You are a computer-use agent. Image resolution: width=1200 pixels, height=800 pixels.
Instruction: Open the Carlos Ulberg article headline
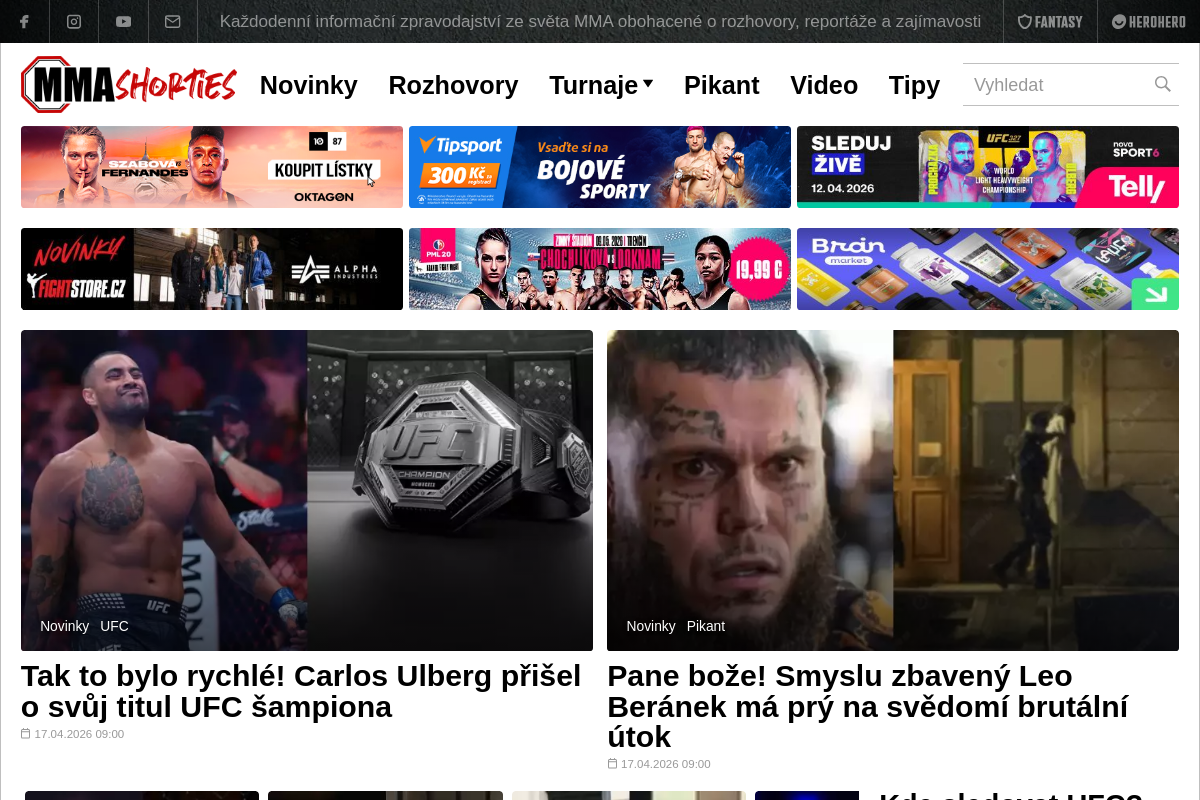pyautogui.click(x=301, y=691)
